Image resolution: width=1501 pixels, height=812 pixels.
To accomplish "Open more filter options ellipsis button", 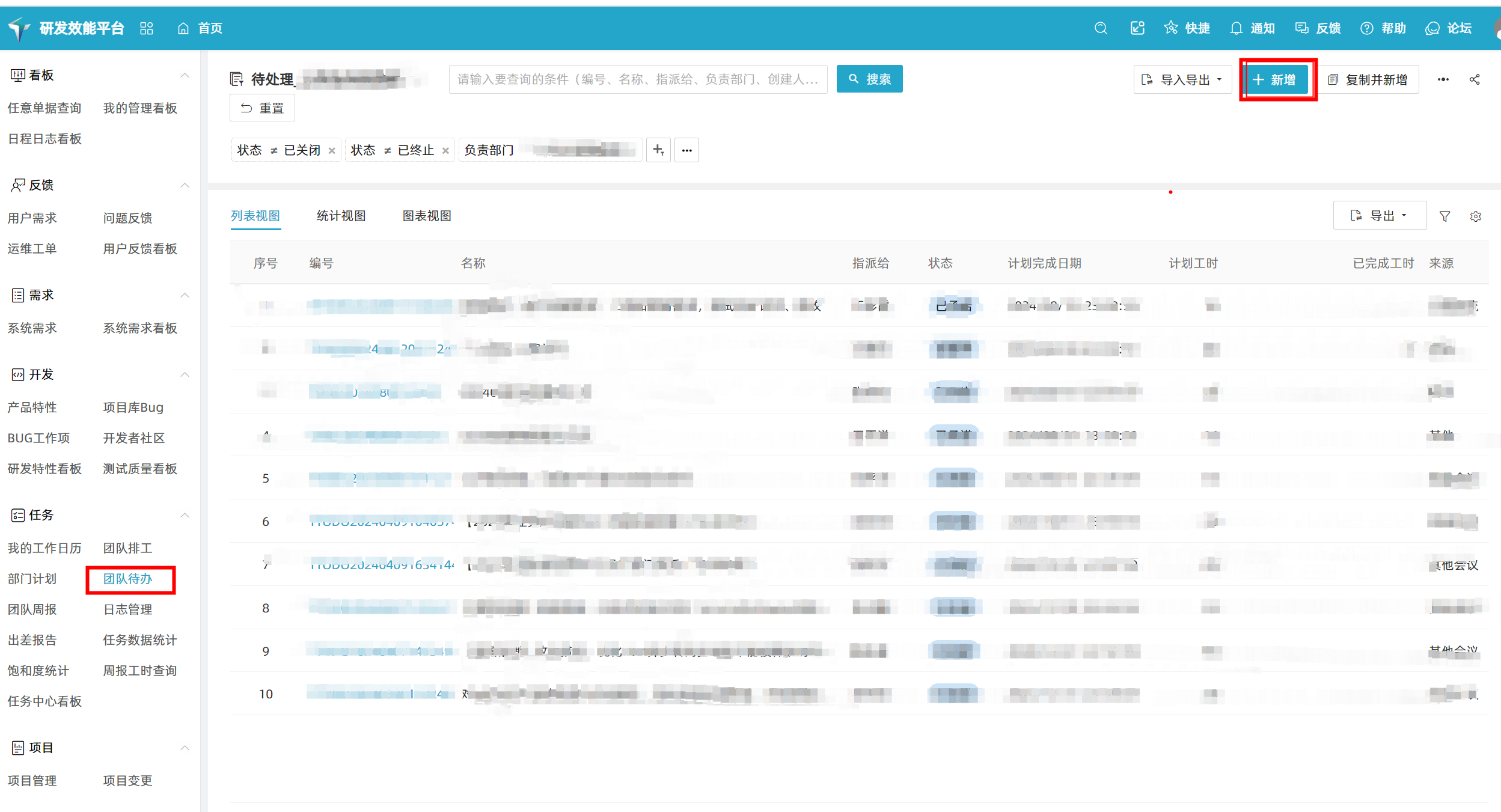I will tap(686, 150).
